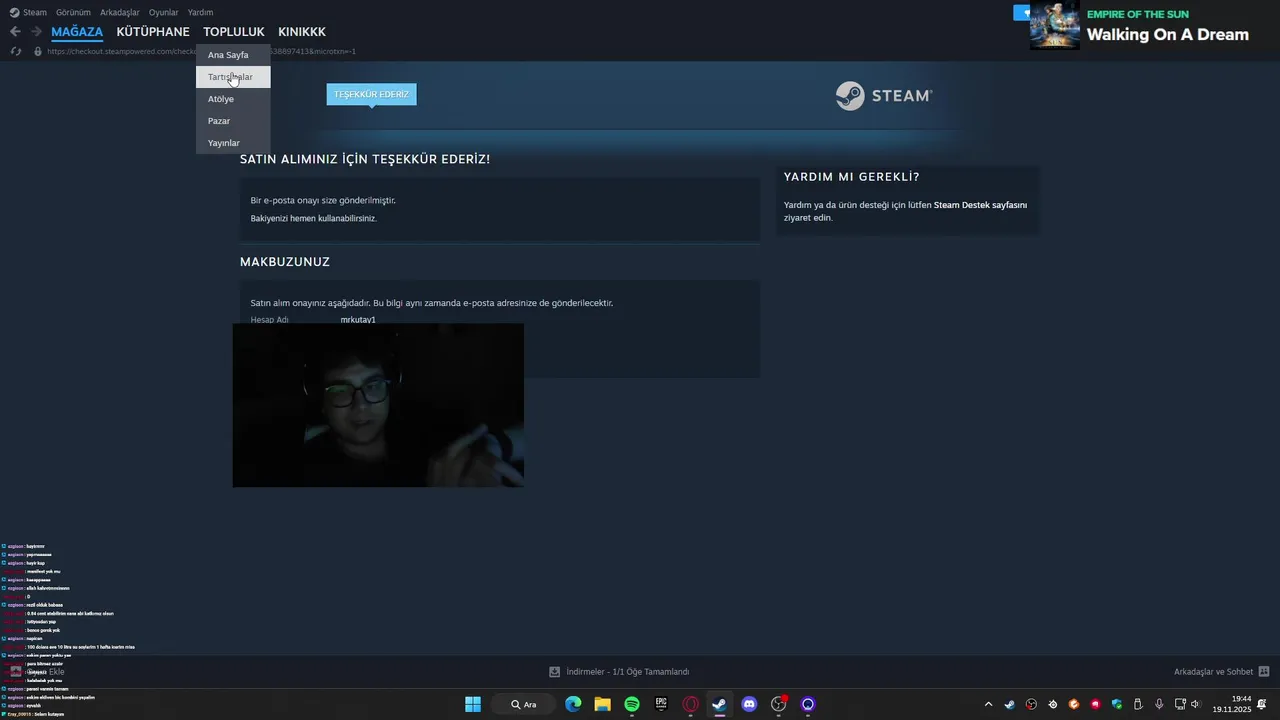1280x720 pixels.
Task: Switch to the KÜTÜPHANE tab
Action: click(153, 32)
